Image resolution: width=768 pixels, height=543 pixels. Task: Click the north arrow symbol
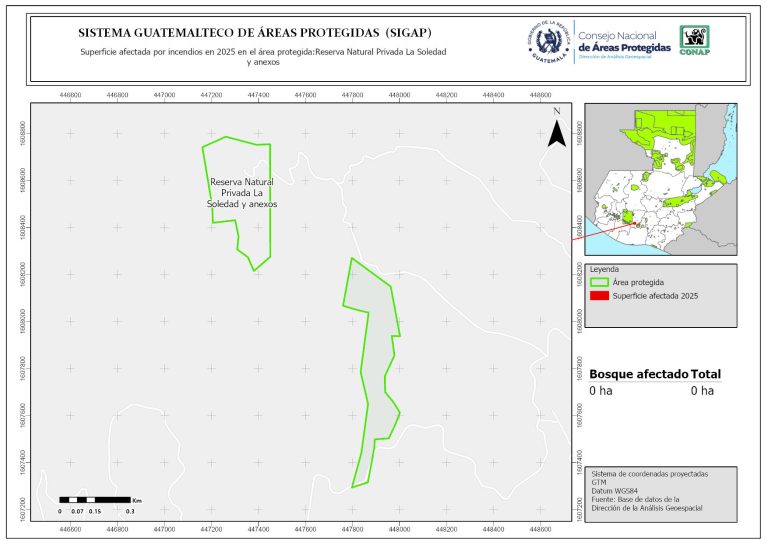click(557, 130)
